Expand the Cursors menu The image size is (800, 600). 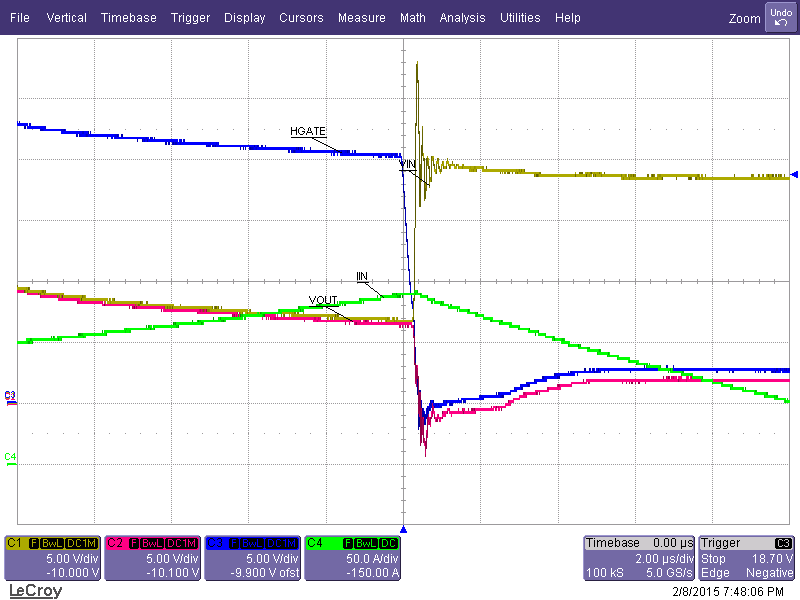click(301, 18)
